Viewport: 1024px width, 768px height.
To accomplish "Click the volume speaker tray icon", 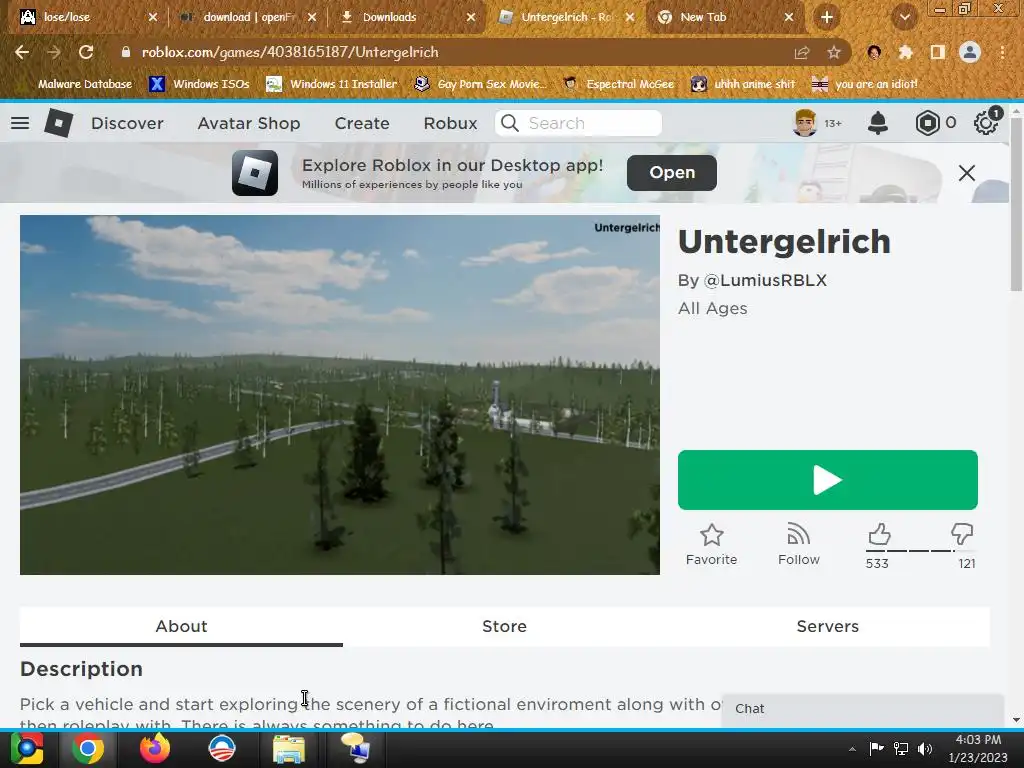I will point(925,748).
